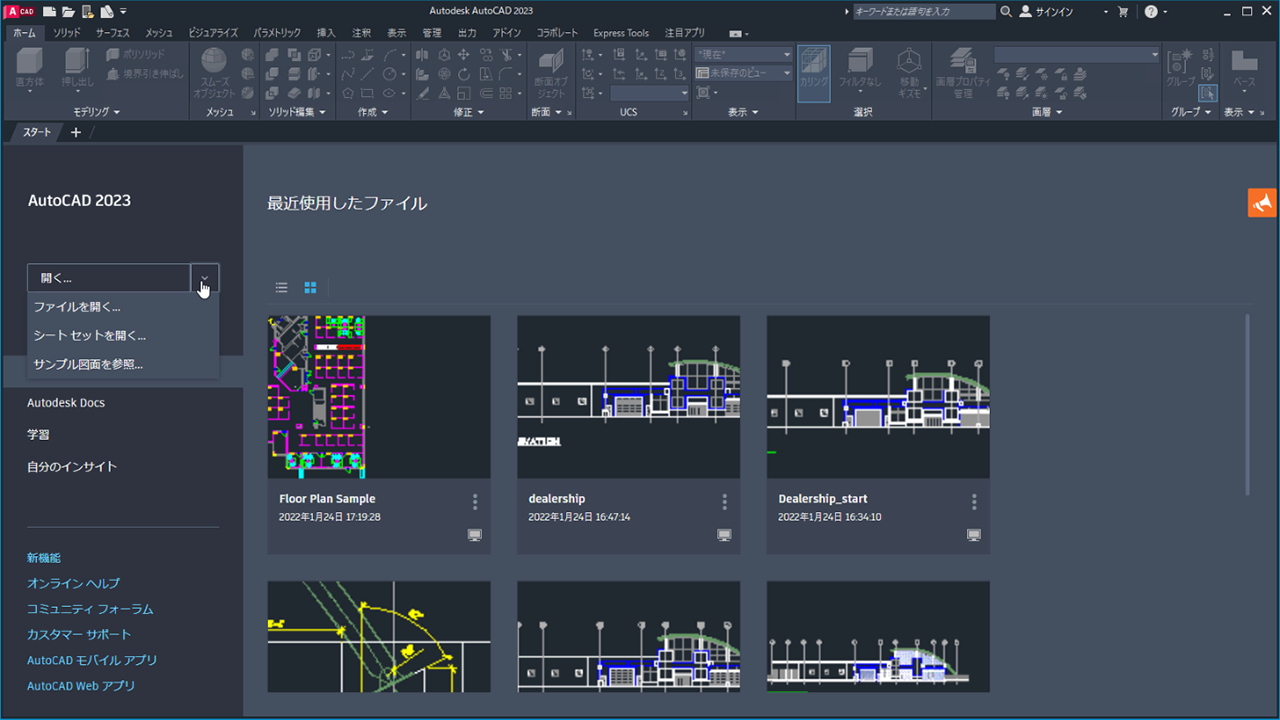Click the help question mark icon
The image size is (1280, 720).
[x=1150, y=12]
